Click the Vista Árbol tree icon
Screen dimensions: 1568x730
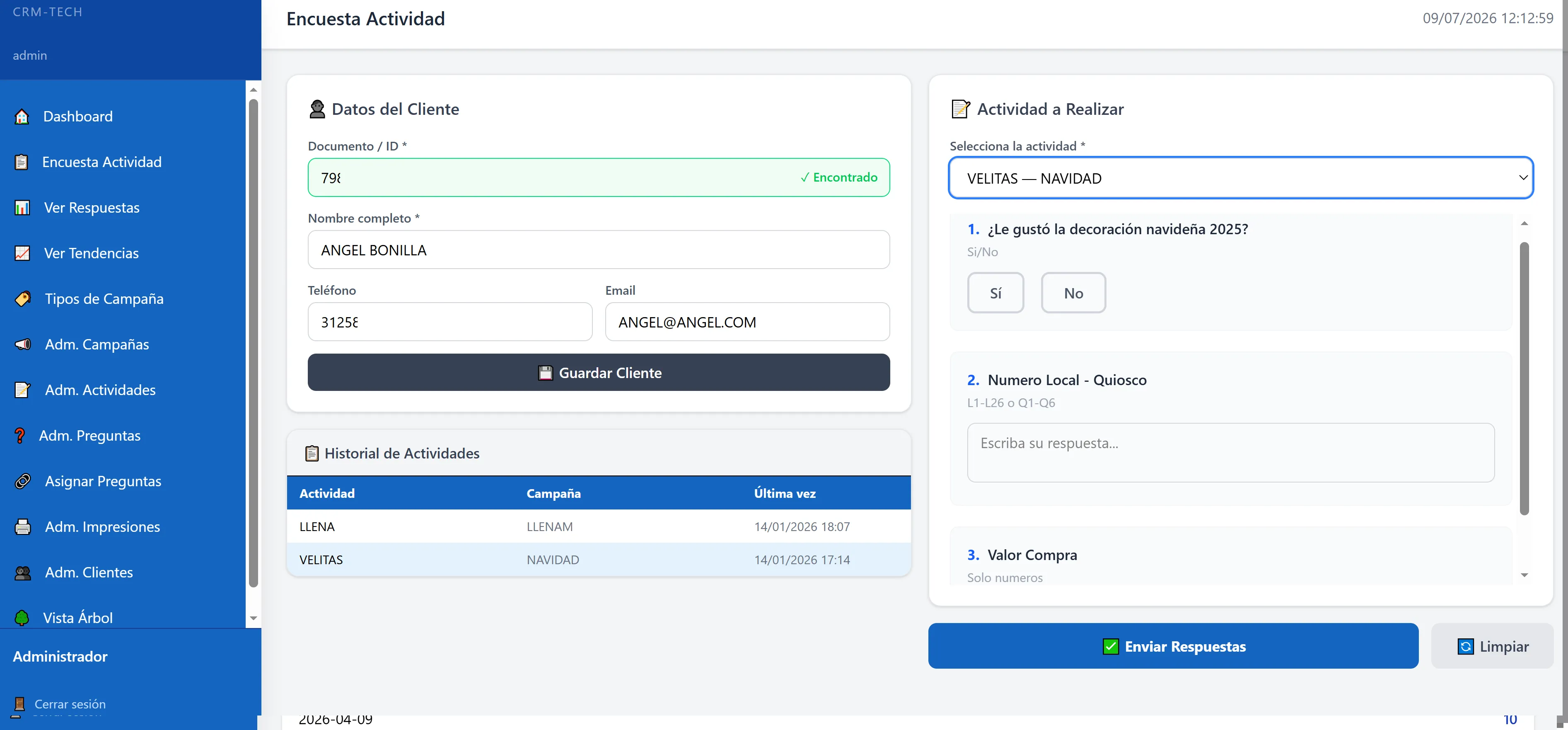point(22,618)
